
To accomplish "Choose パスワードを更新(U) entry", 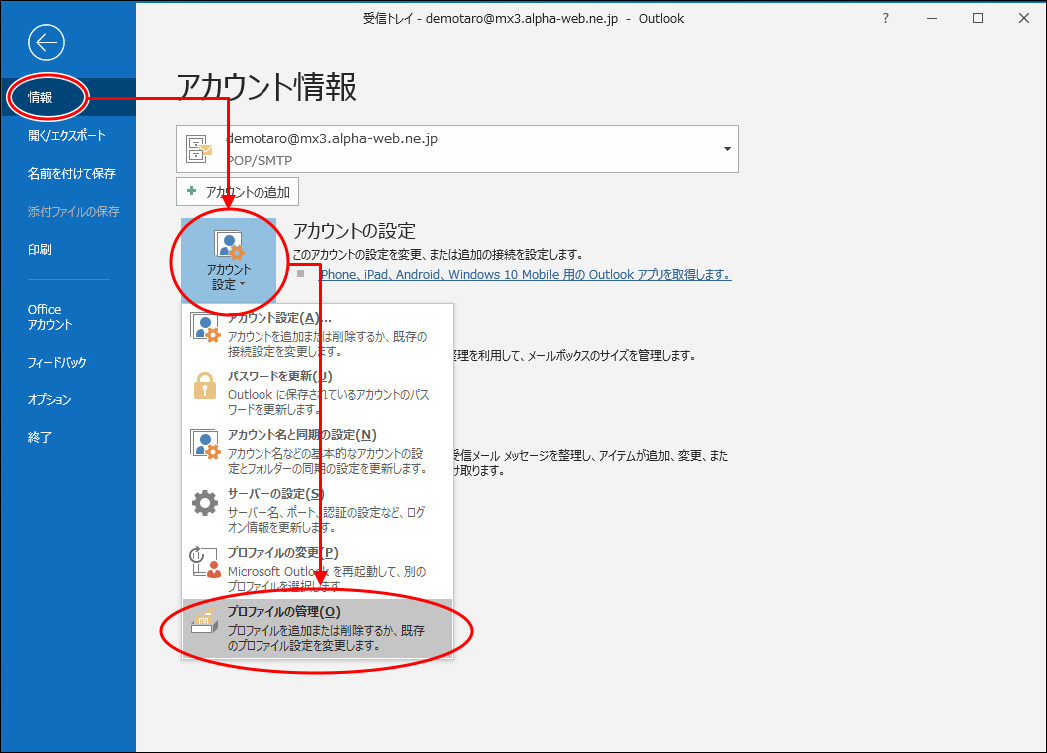I will coord(318,393).
